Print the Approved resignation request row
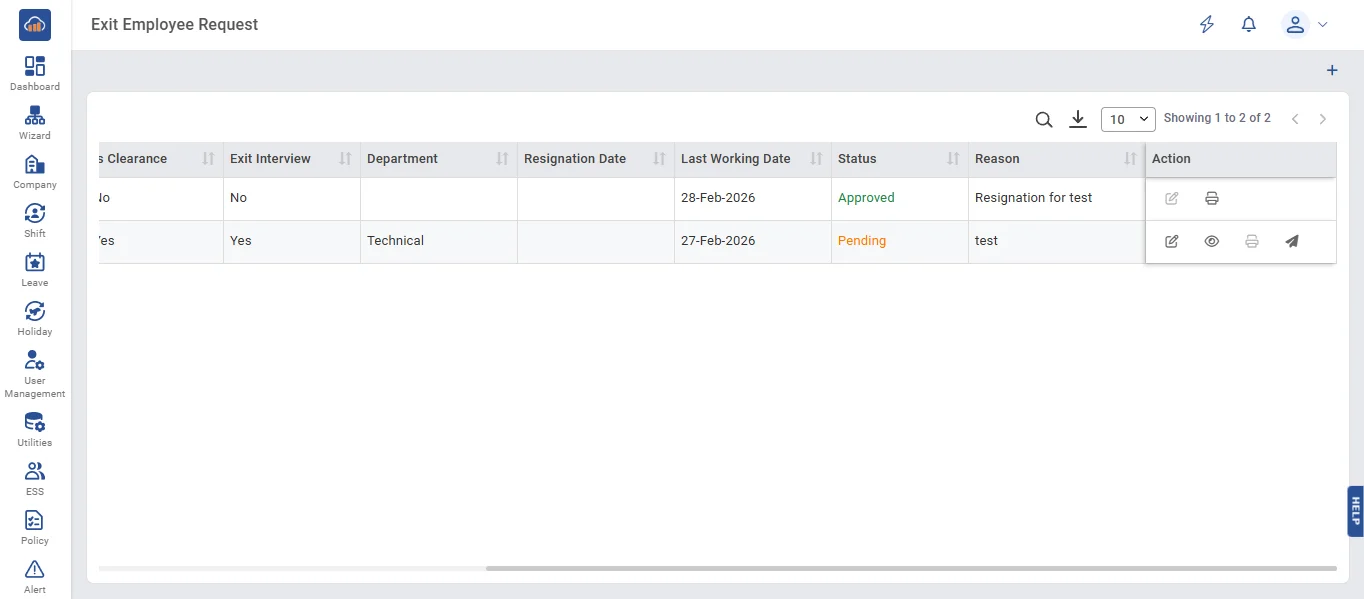Image resolution: width=1364 pixels, height=599 pixels. [x=1211, y=198]
